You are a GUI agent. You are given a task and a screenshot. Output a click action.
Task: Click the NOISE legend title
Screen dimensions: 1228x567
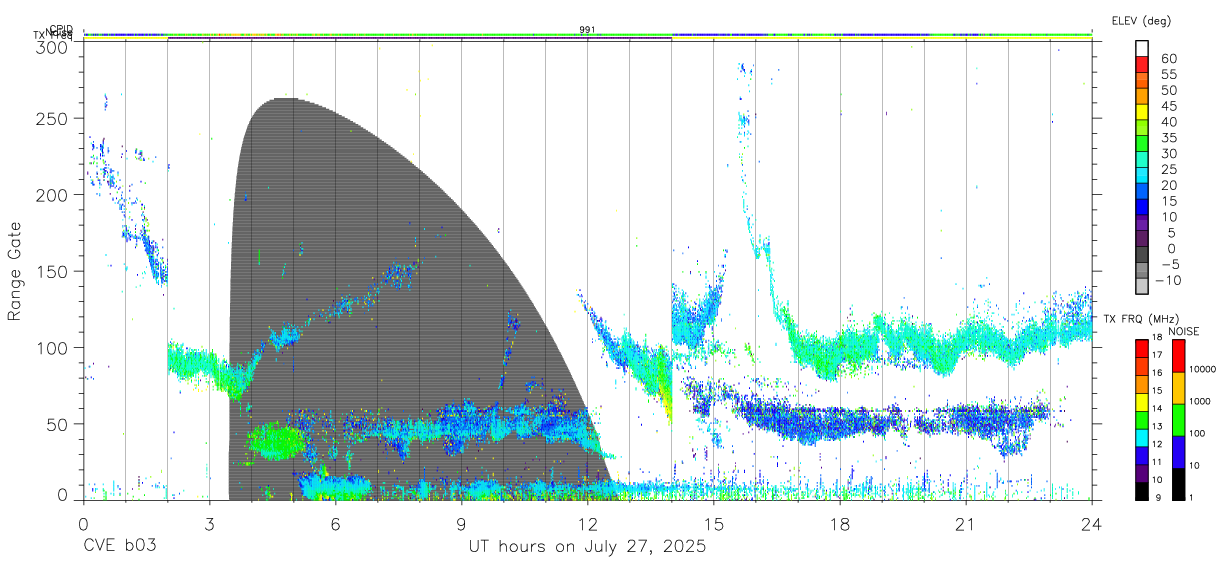pyautogui.click(x=1186, y=331)
